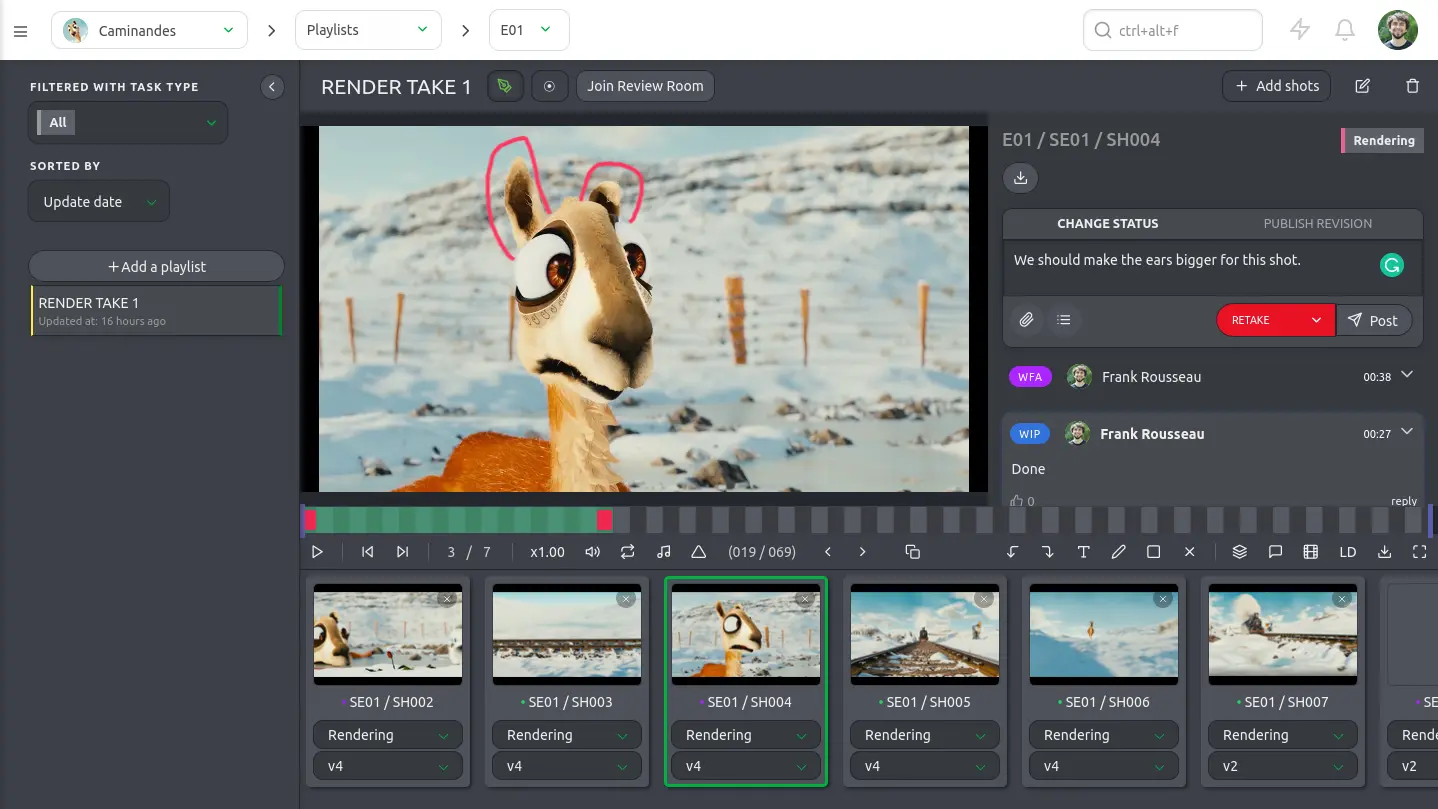The height and width of the screenshot is (809, 1438).
Task: Open the attachment paperclip in the comment box
Action: [1026, 320]
